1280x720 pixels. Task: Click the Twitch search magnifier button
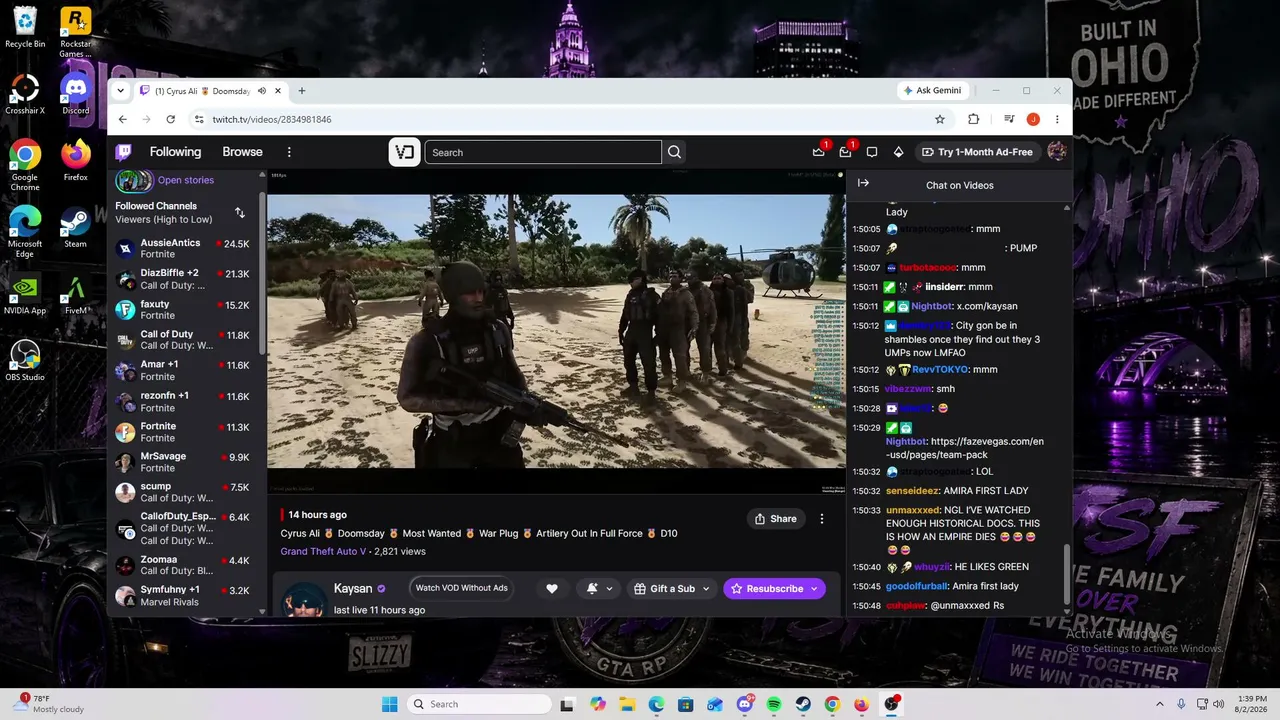click(x=674, y=152)
